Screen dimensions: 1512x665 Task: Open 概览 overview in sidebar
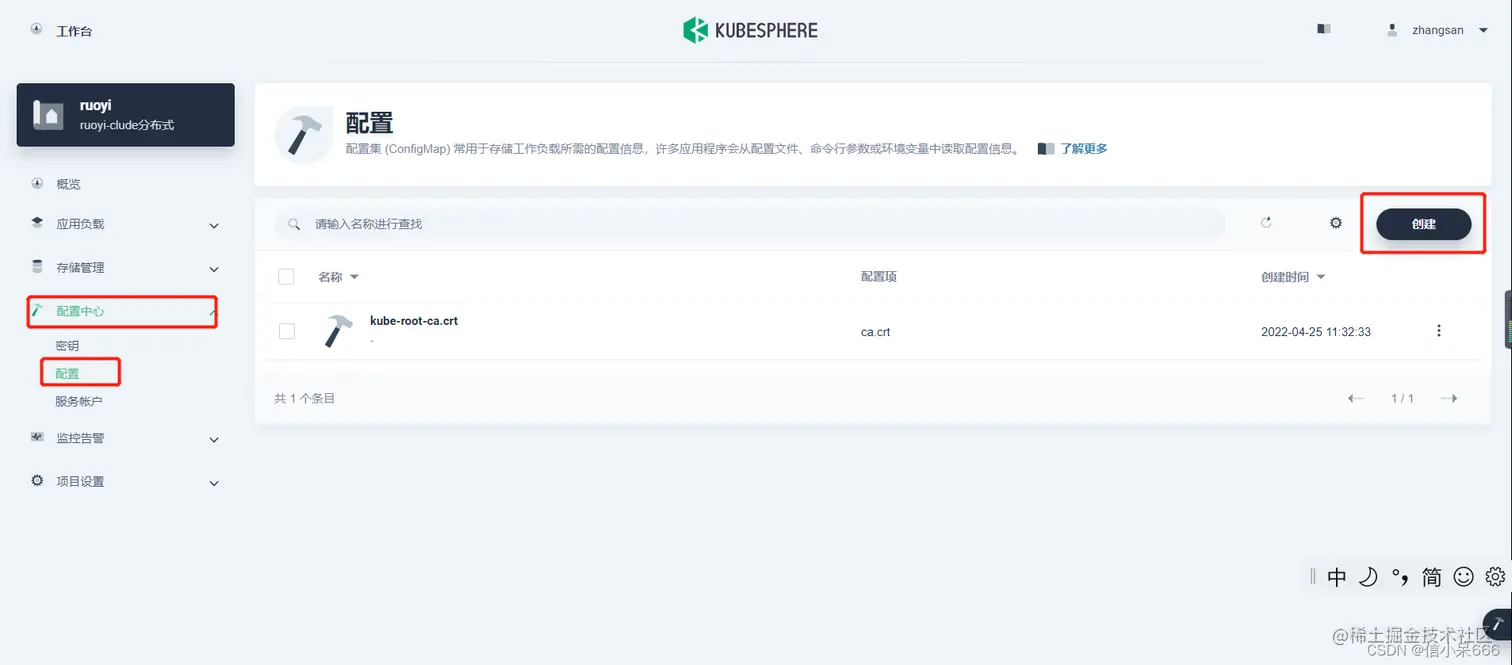[x=68, y=184]
